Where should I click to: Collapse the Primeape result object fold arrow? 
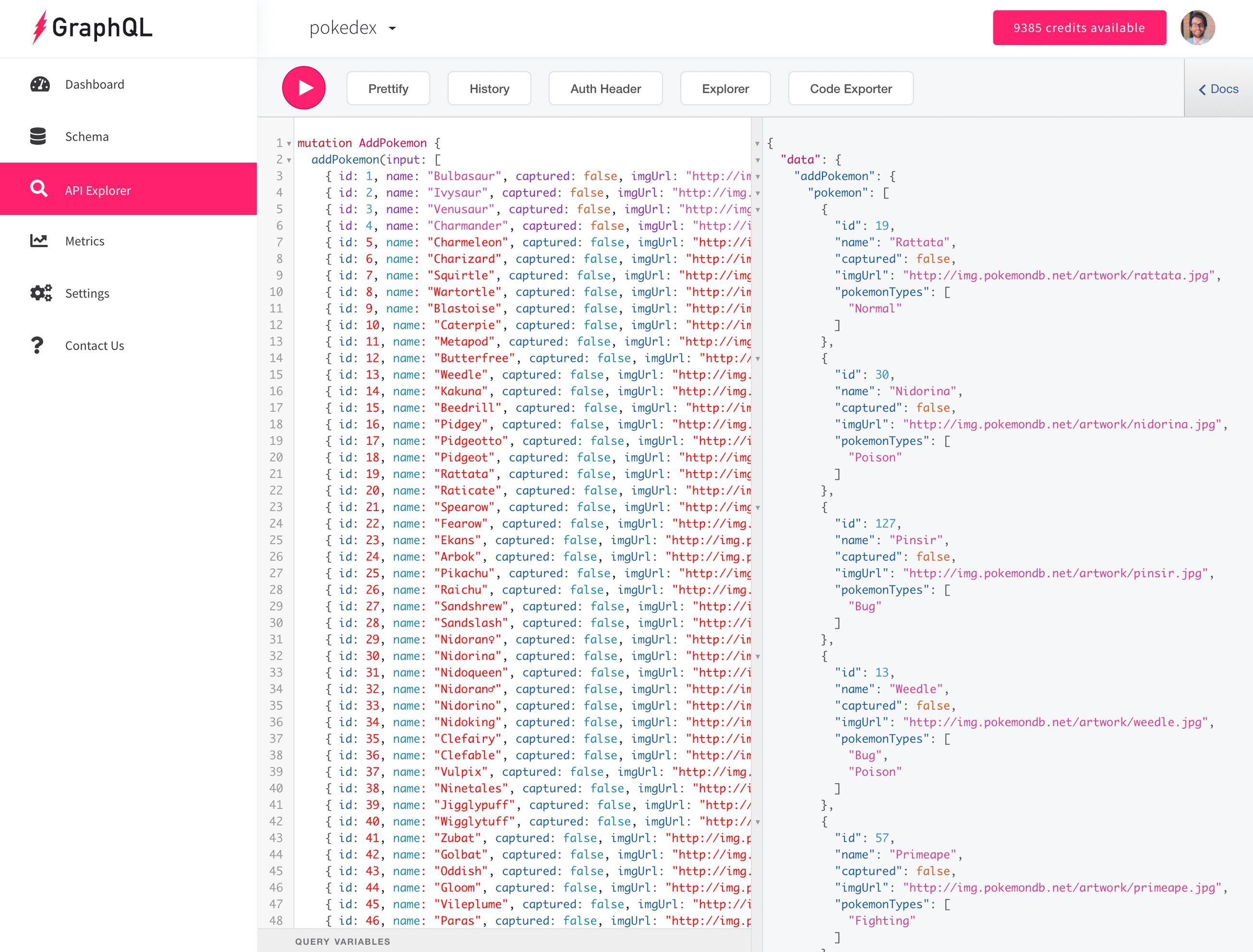tap(758, 822)
